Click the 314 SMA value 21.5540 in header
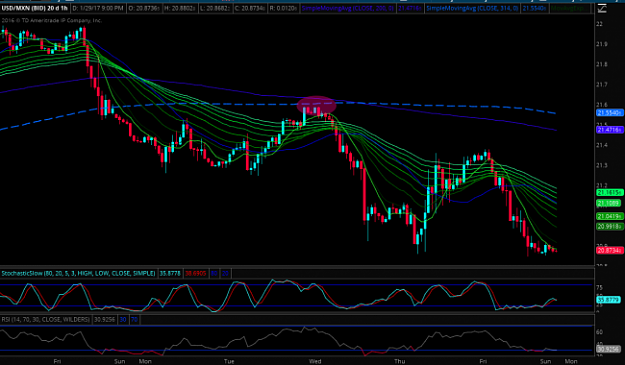The image size is (625, 365). tap(535, 8)
